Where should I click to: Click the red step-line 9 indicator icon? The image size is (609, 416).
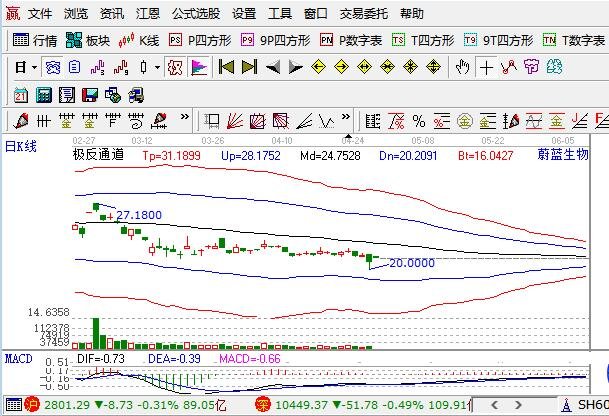(121, 68)
